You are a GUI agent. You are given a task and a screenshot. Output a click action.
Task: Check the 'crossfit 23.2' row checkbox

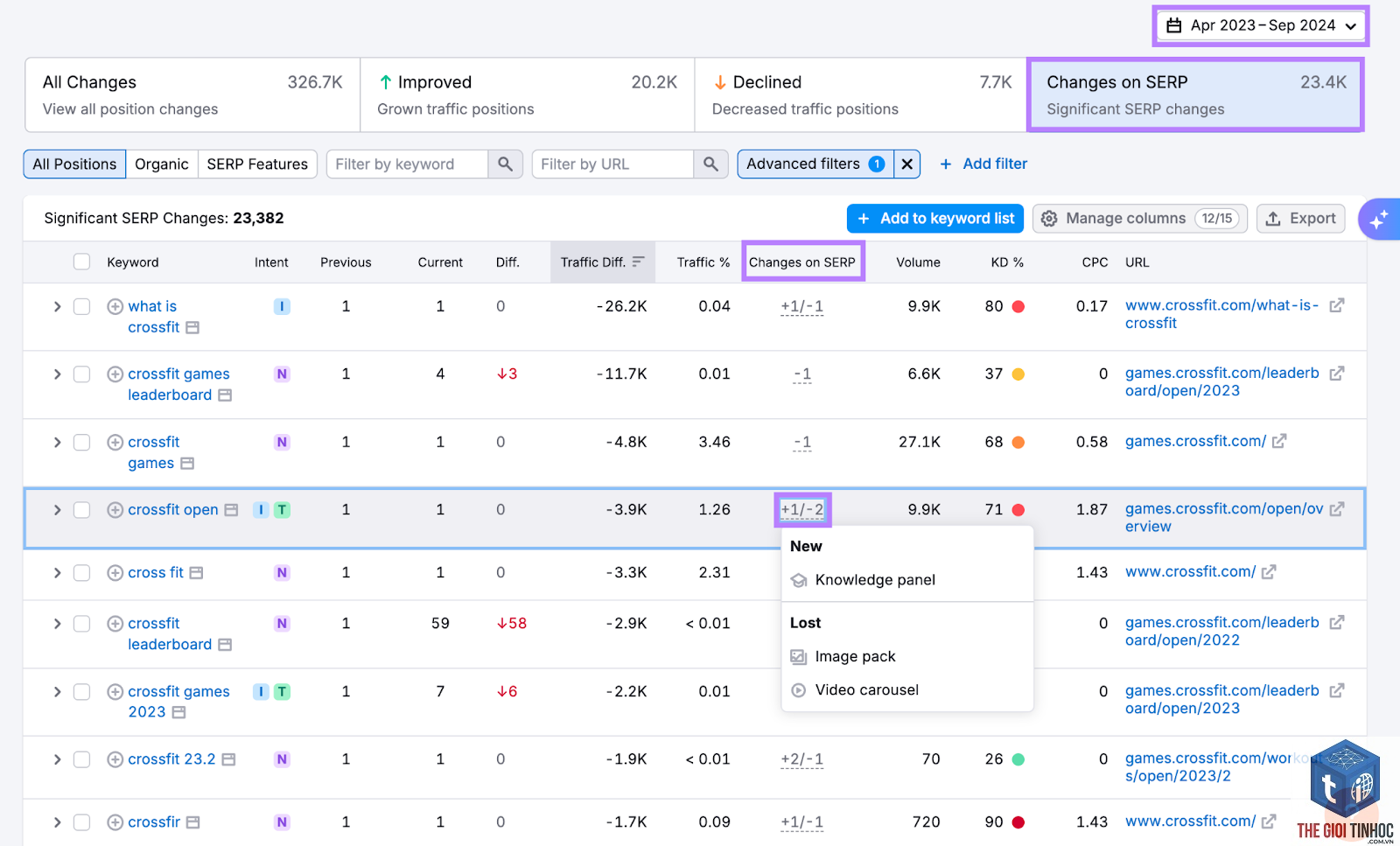click(x=81, y=759)
